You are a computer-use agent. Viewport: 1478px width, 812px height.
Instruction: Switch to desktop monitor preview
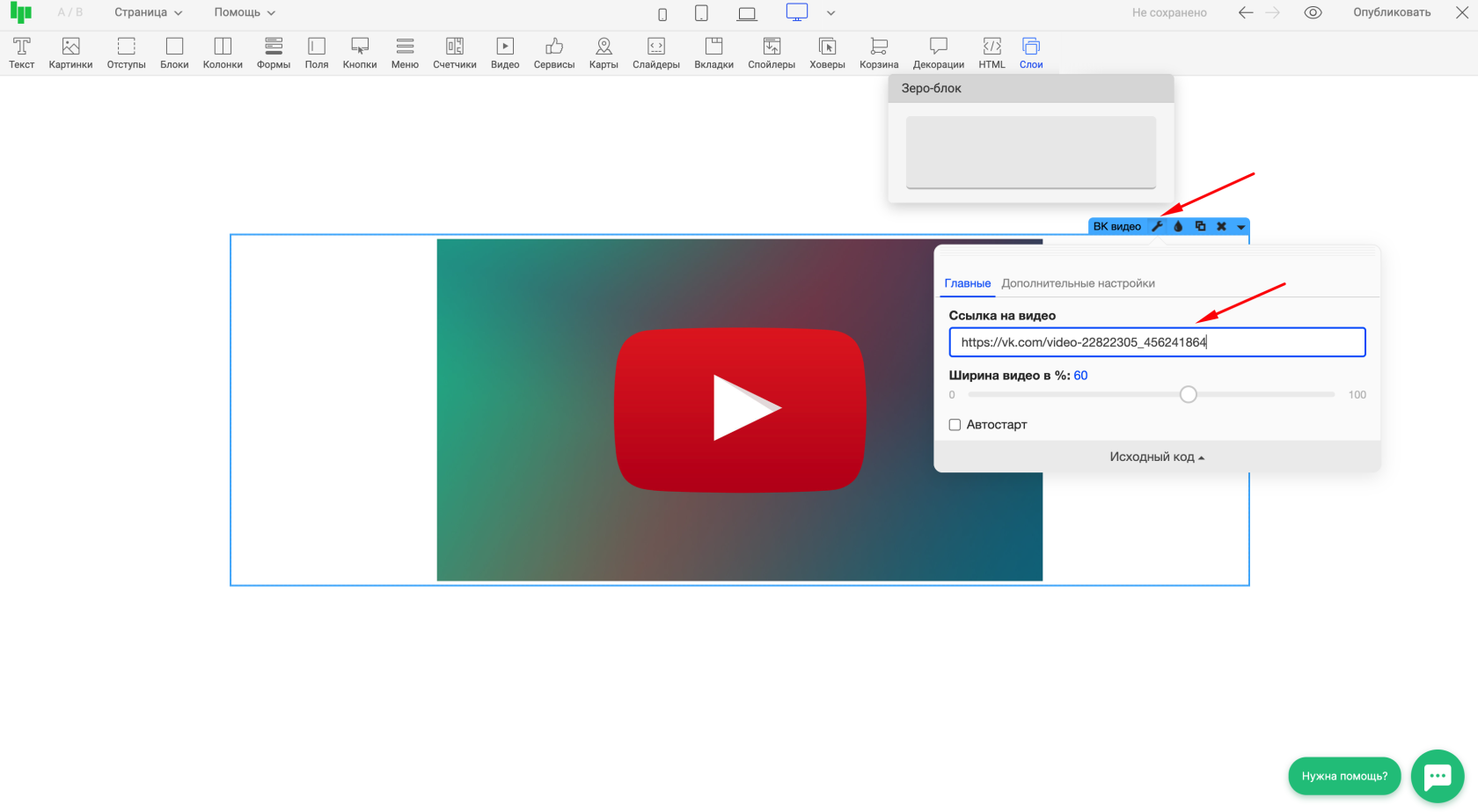[797, 12]
